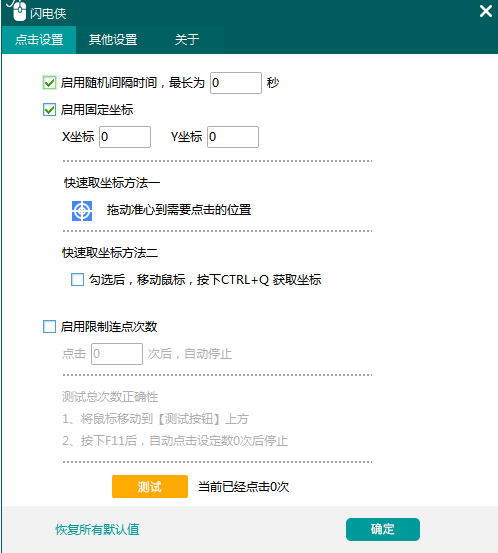The height and width of the screenshot is (553, 498).
Task: Enable 启用限制连点次数 checkbox
Action: pyautogui.click(x=49, y=327)
